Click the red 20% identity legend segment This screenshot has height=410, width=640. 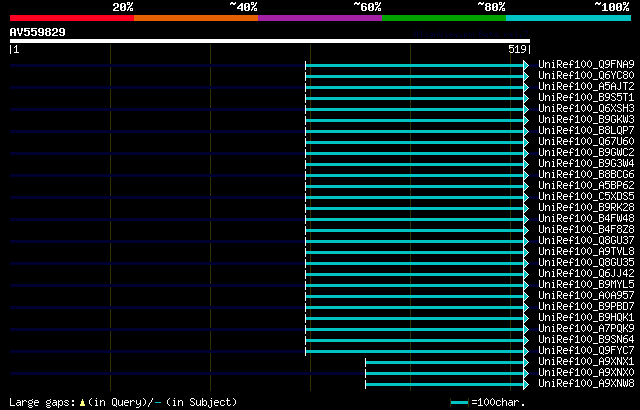(x=72, y=18)
